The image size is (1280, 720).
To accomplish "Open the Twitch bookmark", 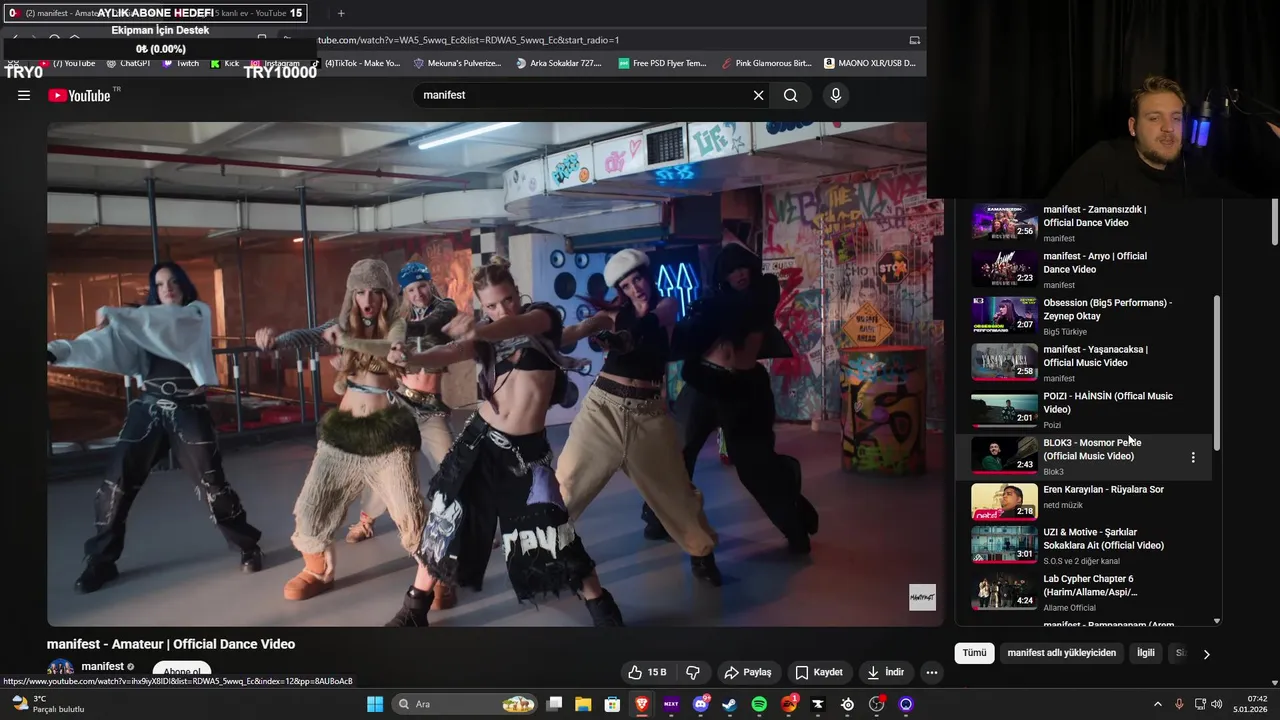I will coord(181,63).
